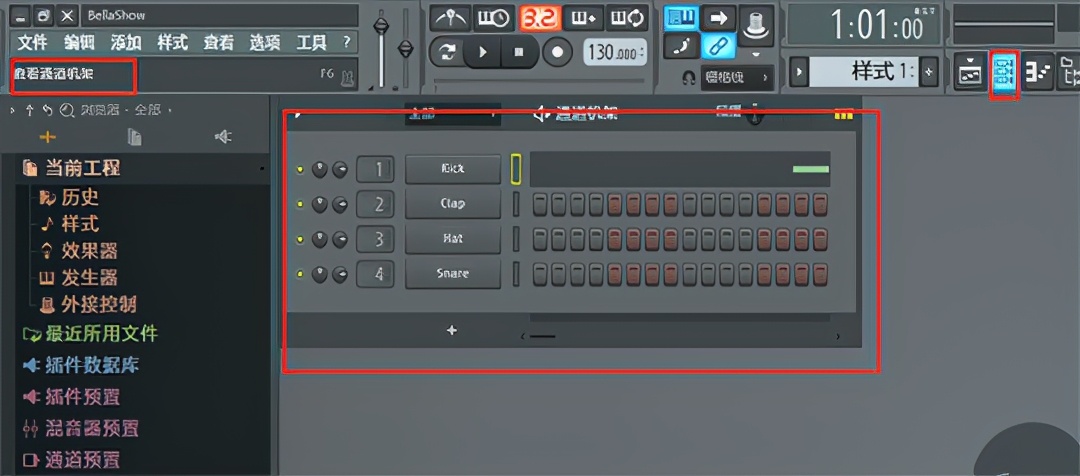The height and width of the screenshot is (476, 1080).
Task: Click the master volume slider
Action: coord(380,26)
